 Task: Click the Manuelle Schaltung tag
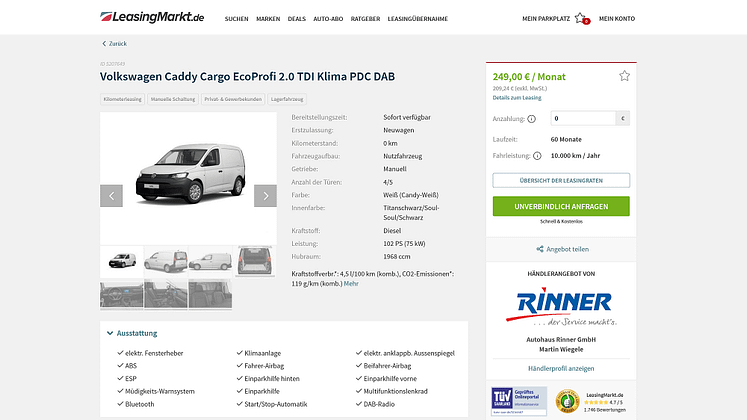point(173,99)
